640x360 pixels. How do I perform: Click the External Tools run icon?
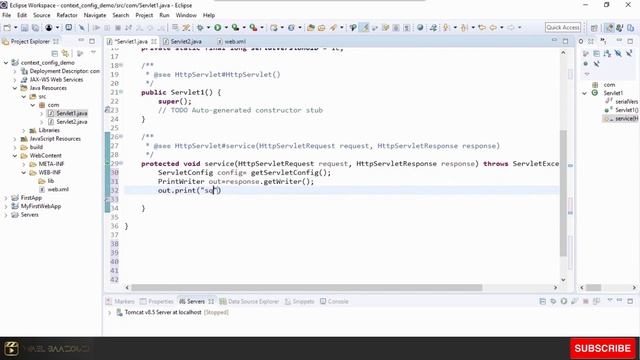253,27
